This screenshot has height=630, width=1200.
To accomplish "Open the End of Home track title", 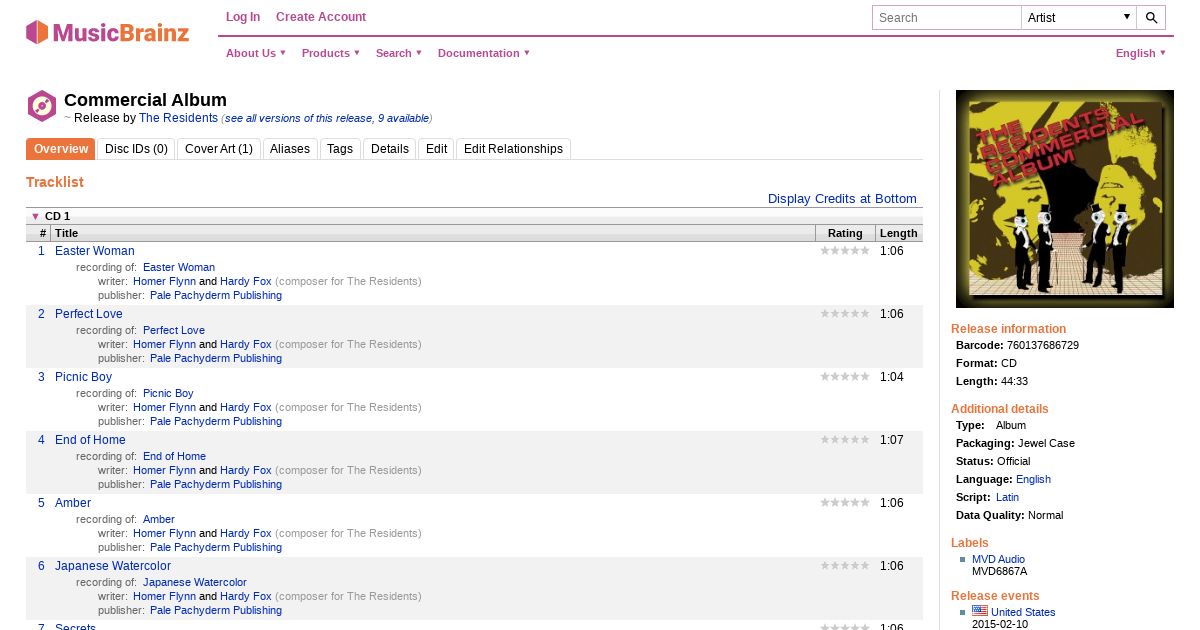I will (91, 440).
